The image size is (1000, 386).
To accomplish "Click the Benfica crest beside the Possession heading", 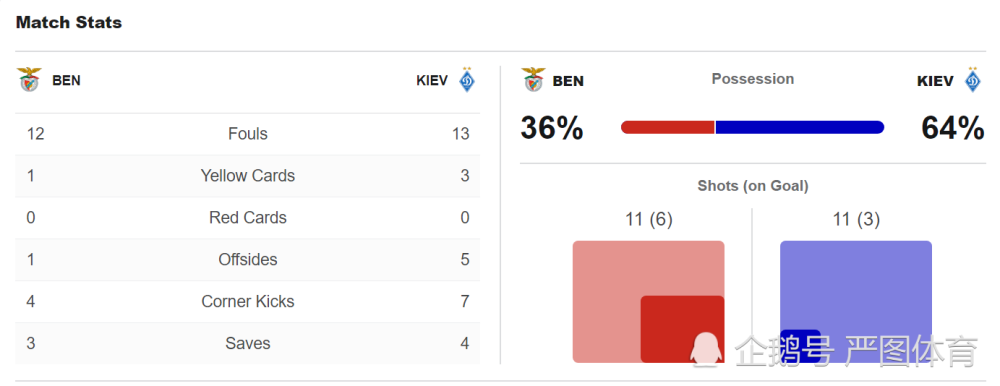I will [533, 80].
